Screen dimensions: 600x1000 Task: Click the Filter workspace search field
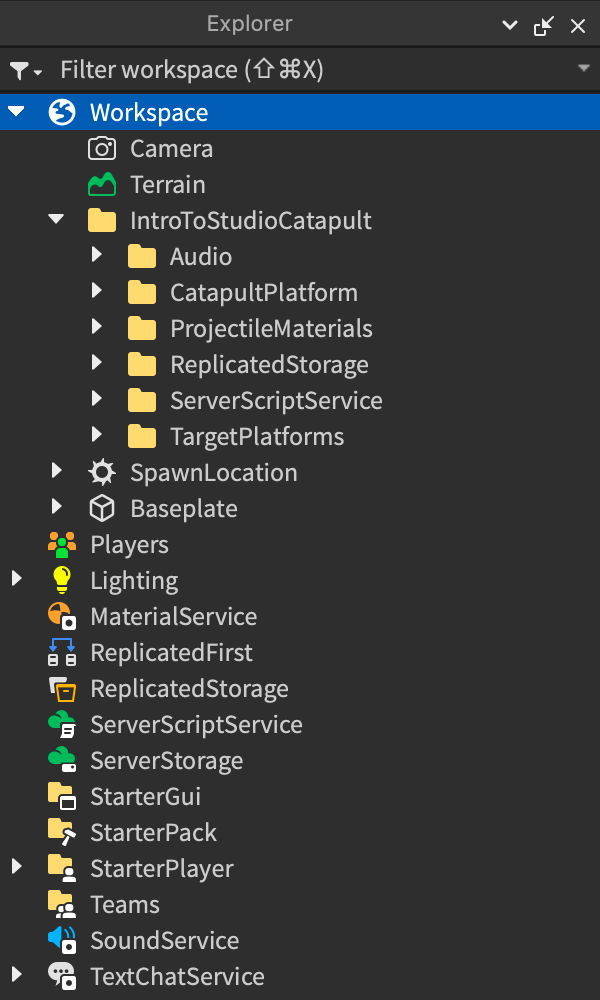pyautogui.click(x=300, y=70)
